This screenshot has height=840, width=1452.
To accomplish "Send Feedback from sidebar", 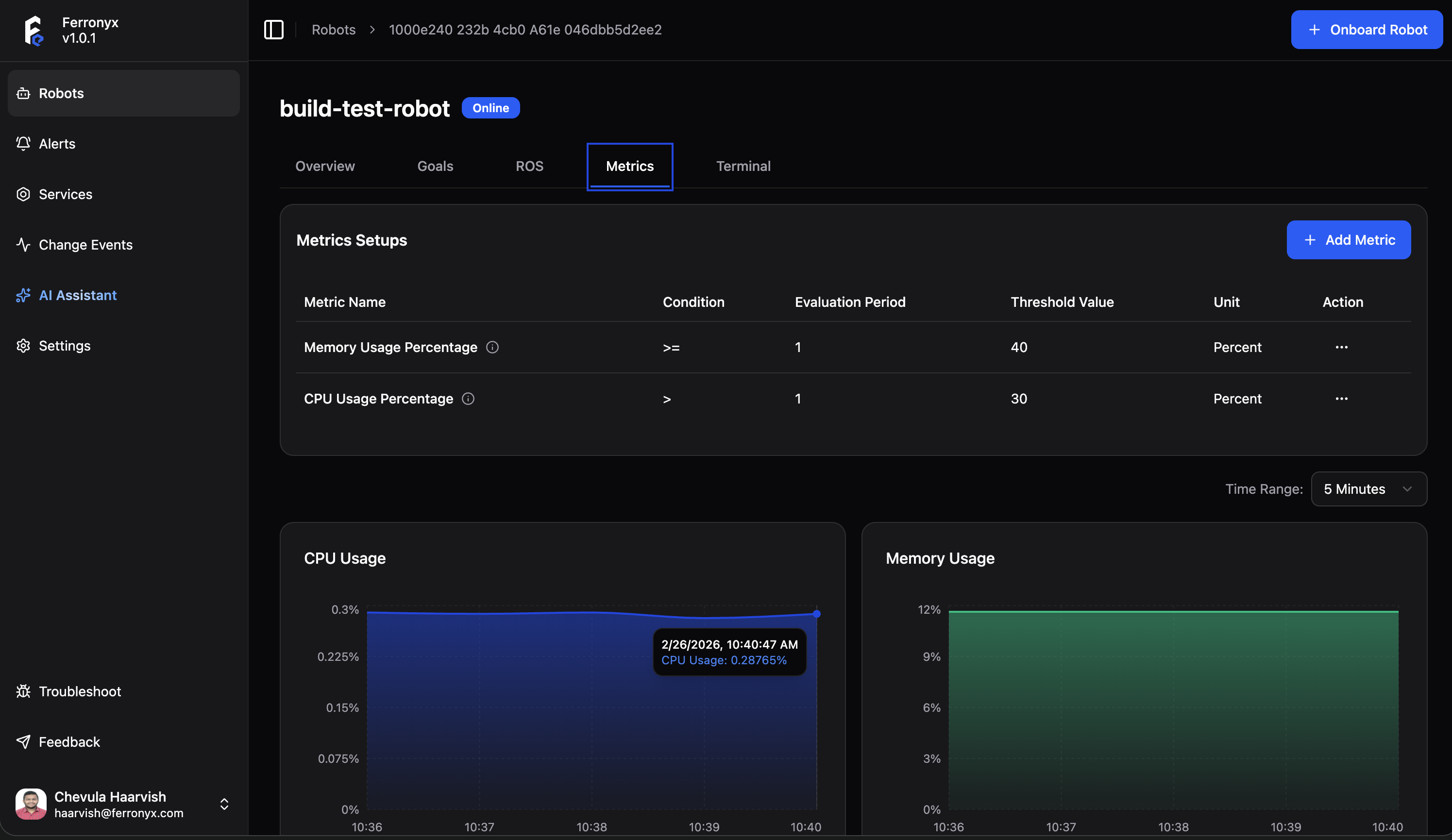I will point(69,742).
